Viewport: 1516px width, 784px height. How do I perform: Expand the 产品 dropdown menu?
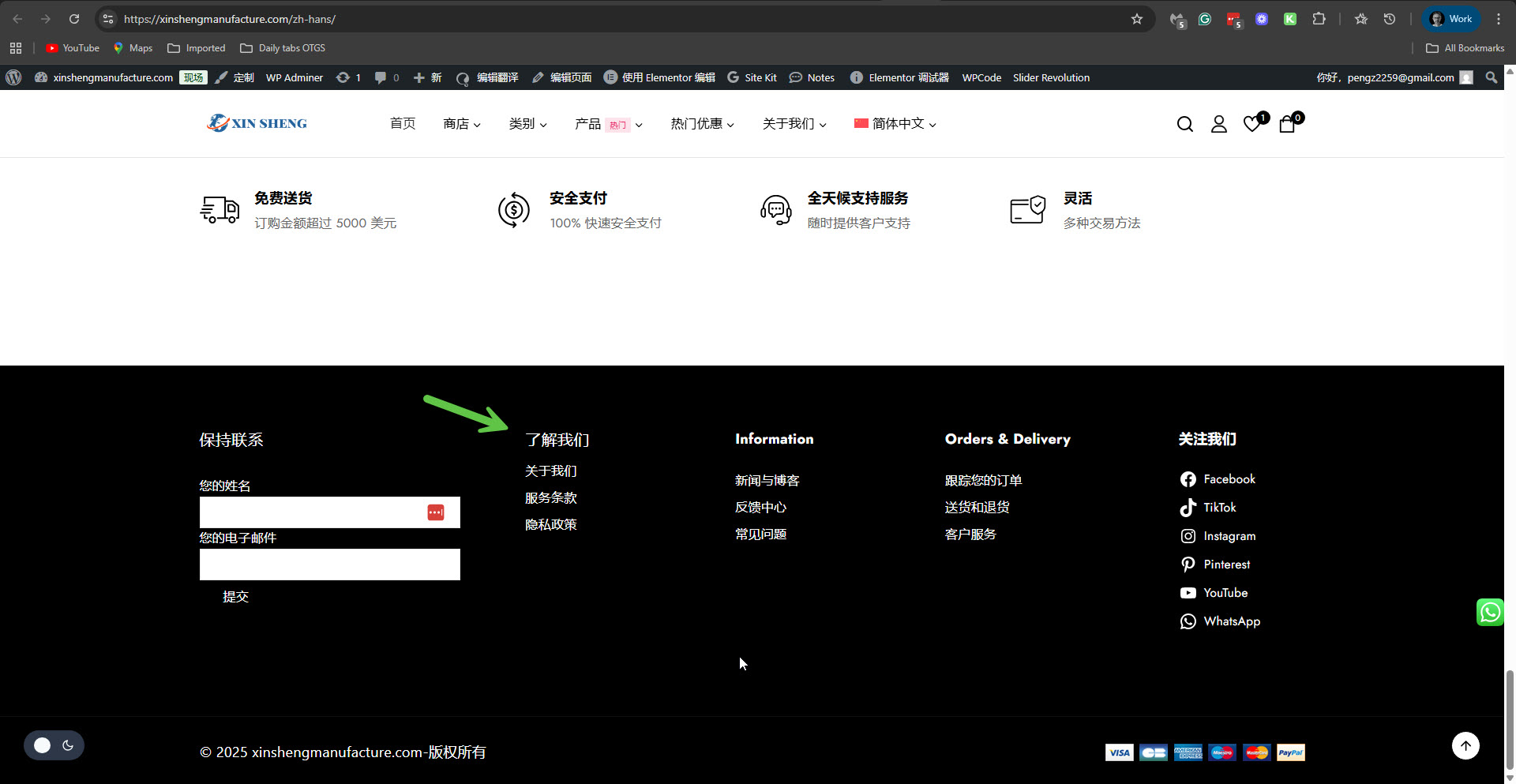pyautogui.click(x=609, y=124)
